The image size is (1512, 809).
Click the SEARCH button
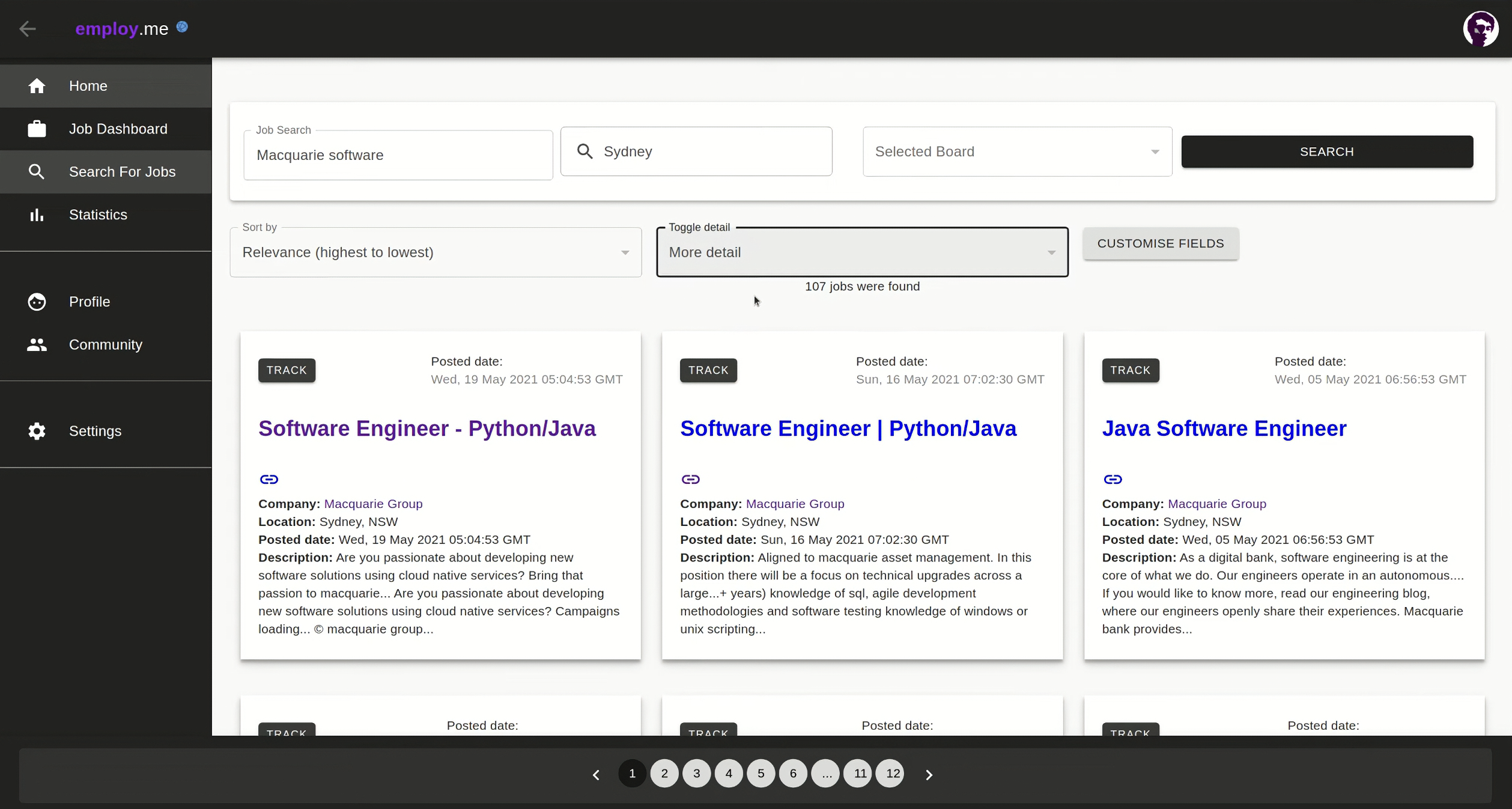(x=1326, y=151)
